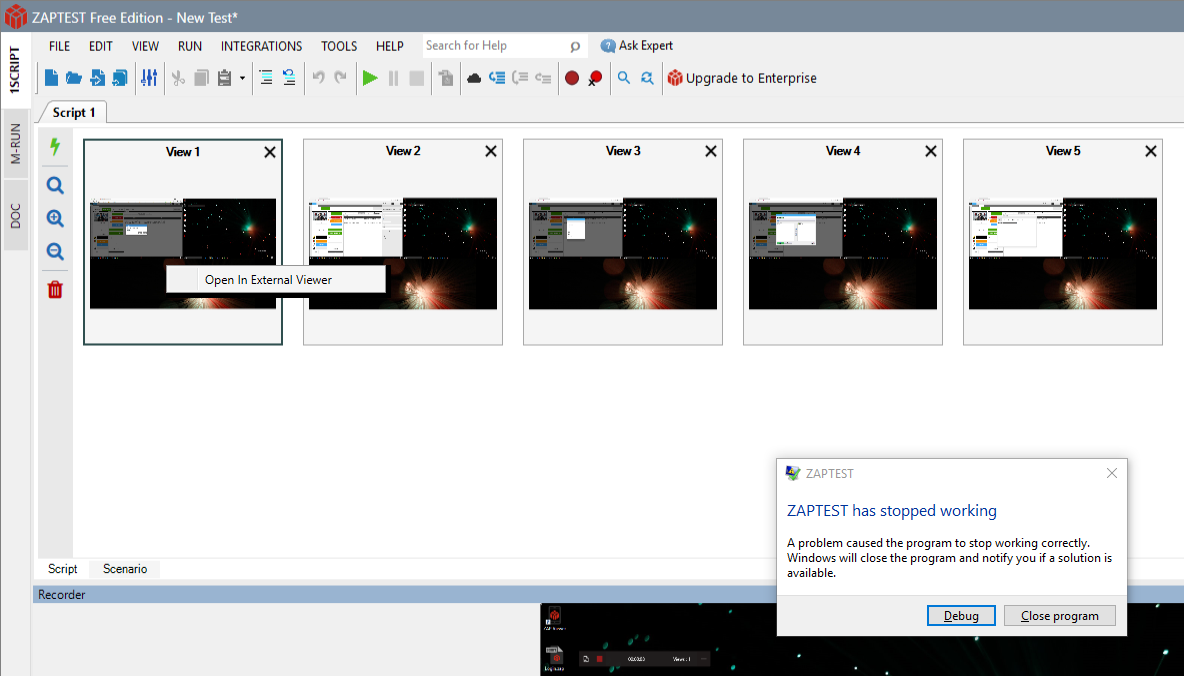Open the FILE menu

coord(60,46)
